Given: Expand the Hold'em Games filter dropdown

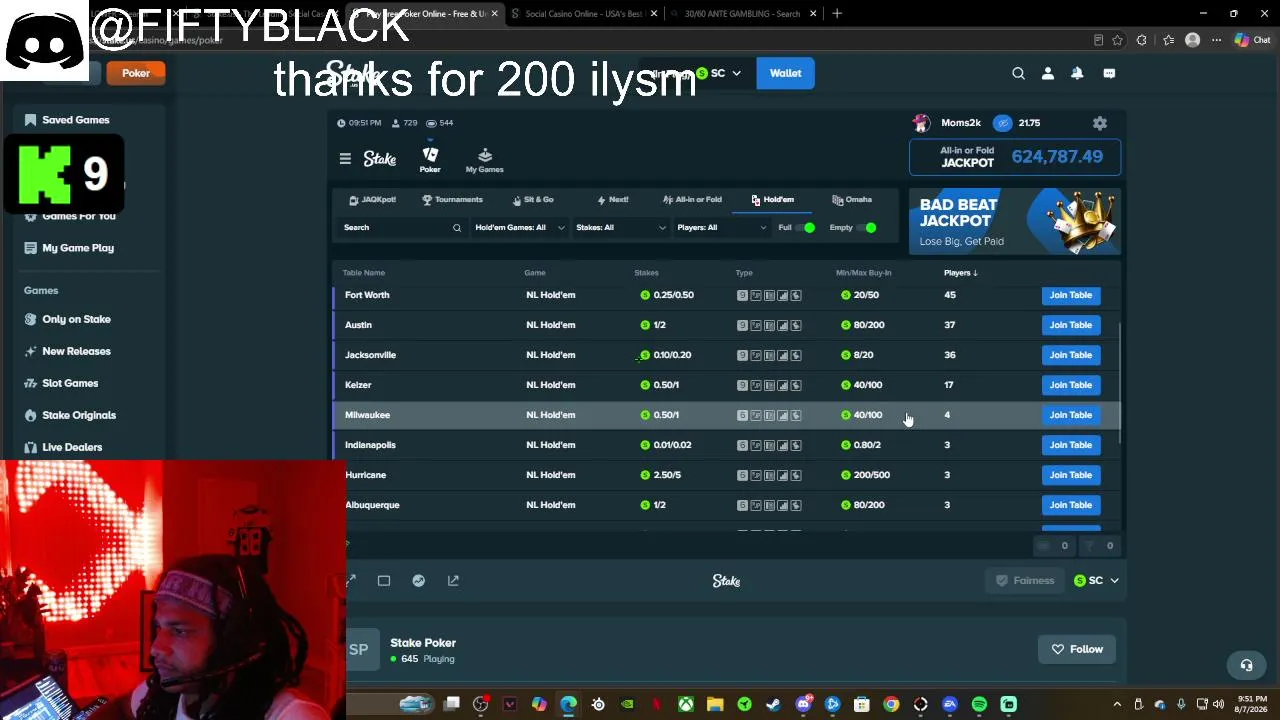Looking at the screenshot, I should tap(519, 228).
